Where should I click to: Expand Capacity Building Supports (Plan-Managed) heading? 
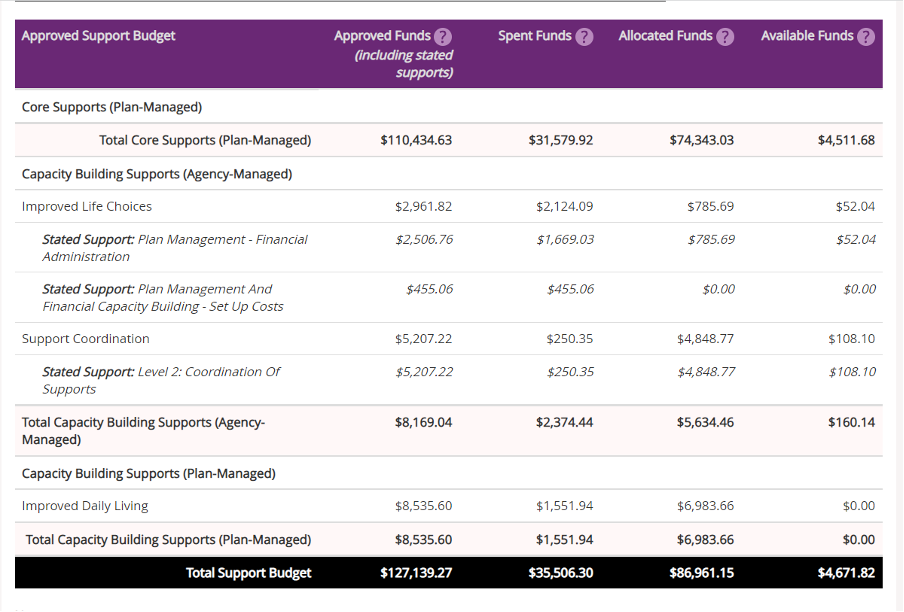click(149, 473)
